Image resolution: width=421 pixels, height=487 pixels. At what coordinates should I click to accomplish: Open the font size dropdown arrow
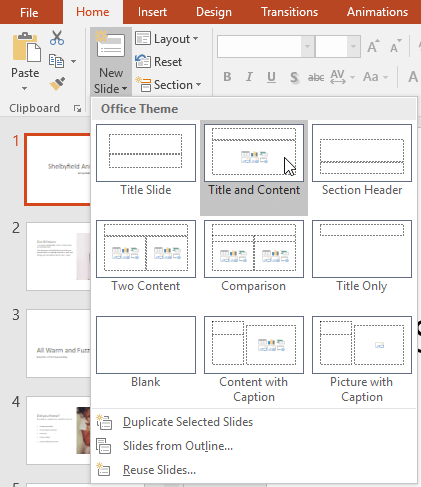click(354, 46)
